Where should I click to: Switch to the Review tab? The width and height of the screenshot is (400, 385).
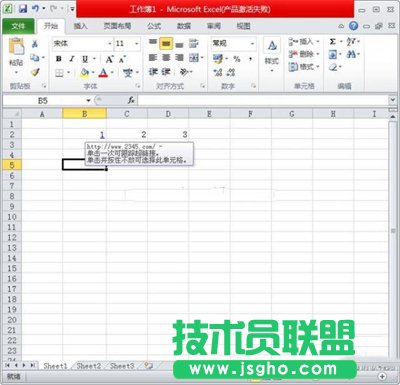(x=214, y=26)
